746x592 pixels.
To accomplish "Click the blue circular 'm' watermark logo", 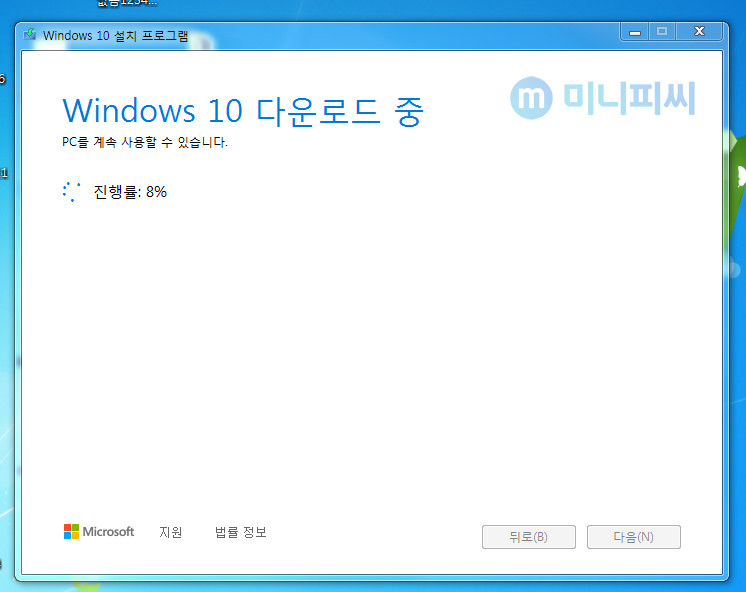I will coord(531,98).
